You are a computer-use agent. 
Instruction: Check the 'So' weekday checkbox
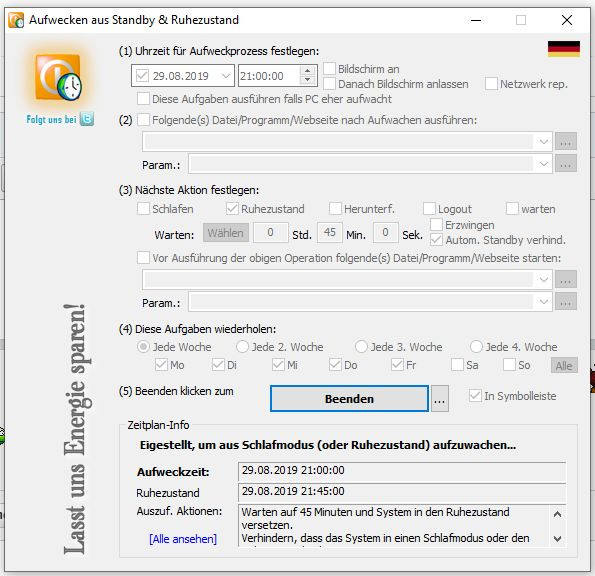click(509, 365)
